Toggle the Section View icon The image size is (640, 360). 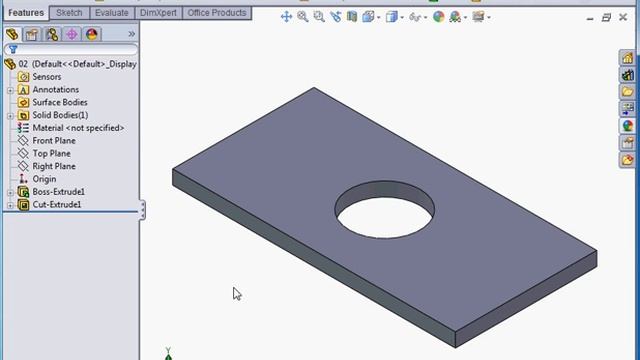pyautogui.click(x=352, y=17)
